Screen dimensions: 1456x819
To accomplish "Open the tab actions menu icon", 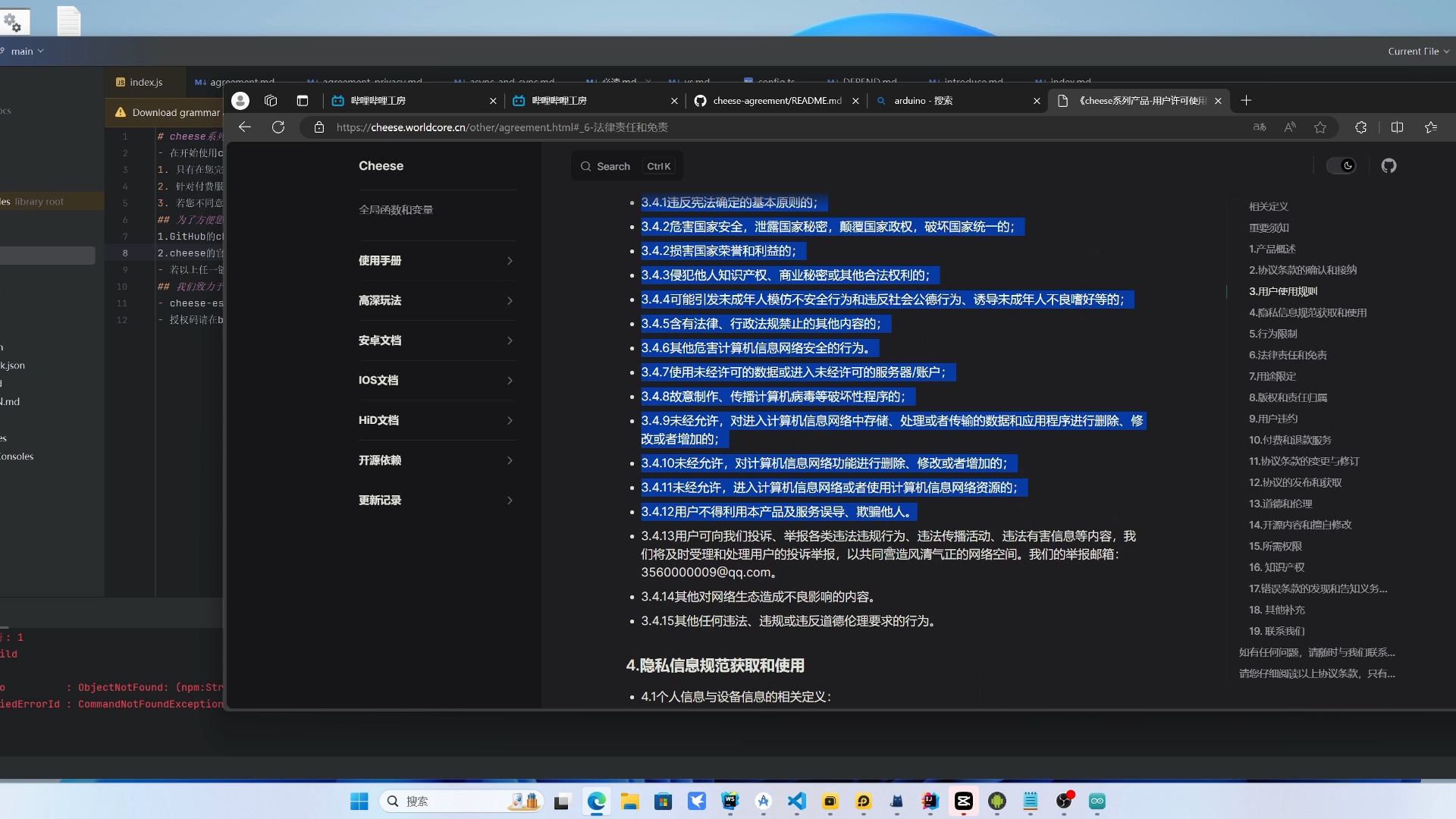I will tap(303, 101).
